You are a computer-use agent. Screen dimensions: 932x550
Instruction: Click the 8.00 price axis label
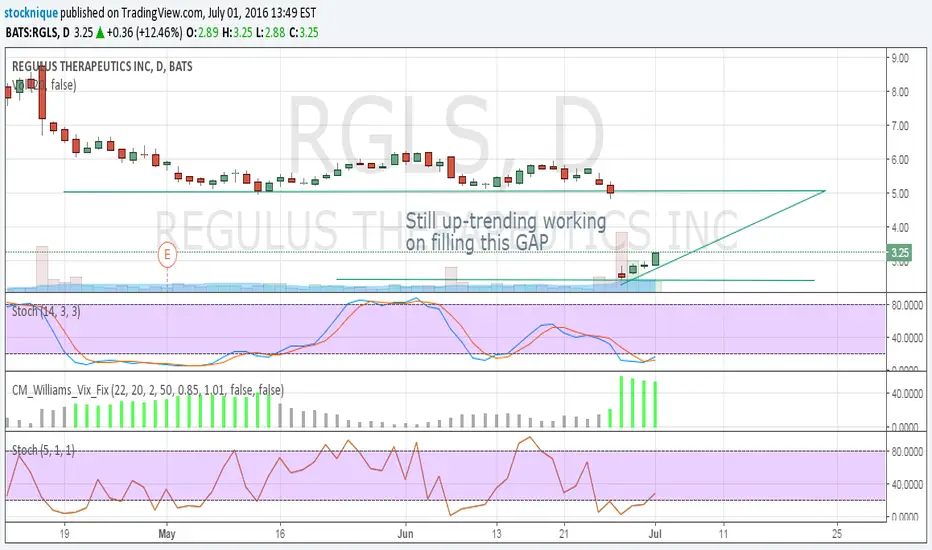coord(900,92)
